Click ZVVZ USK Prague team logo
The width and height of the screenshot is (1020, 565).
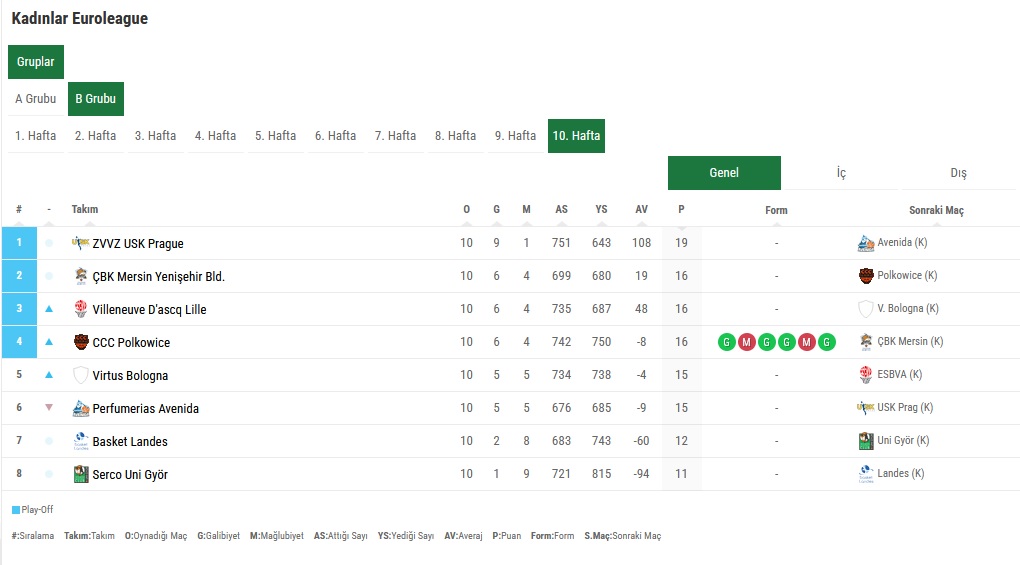tap(81, 243)
